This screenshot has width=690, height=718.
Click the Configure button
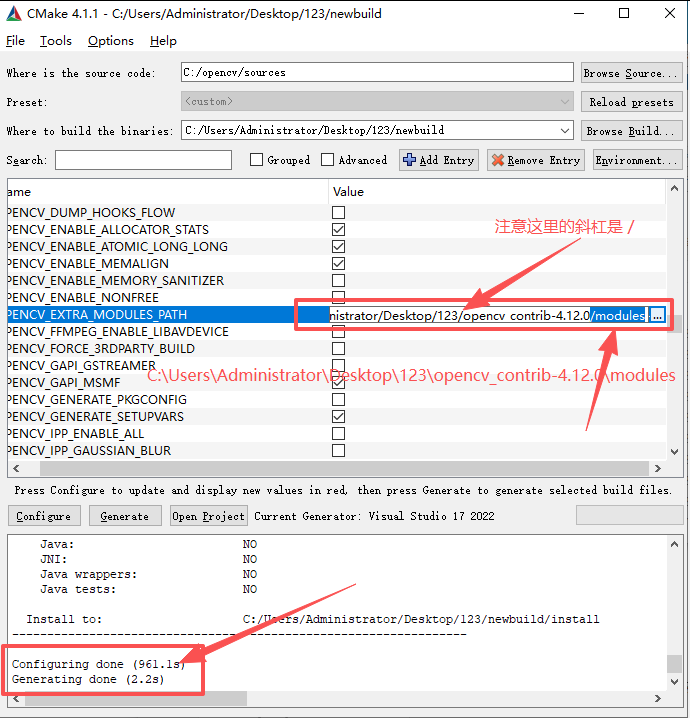[44, 516]
